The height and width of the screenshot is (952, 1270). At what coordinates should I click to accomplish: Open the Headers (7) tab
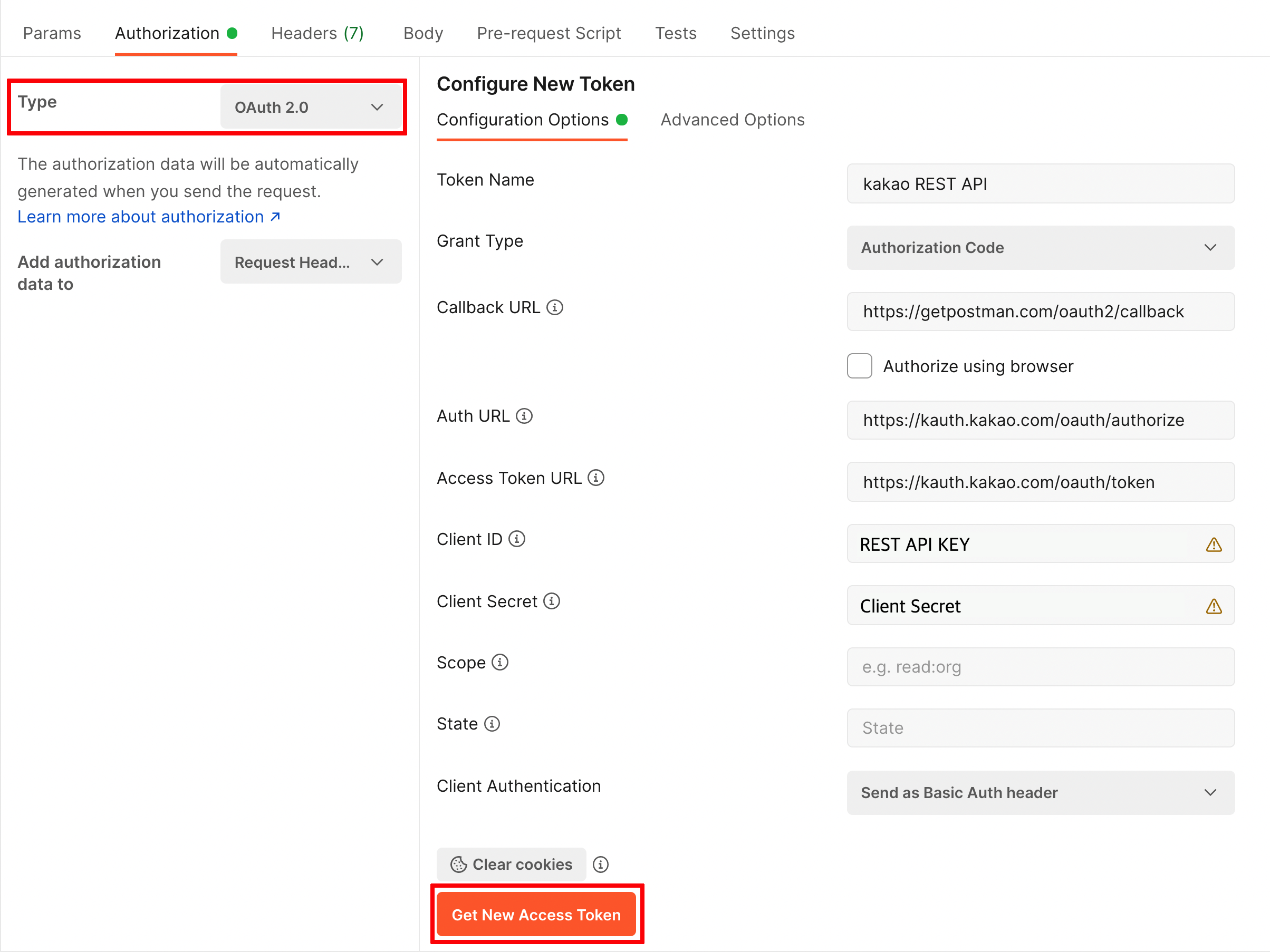[317, 33]
